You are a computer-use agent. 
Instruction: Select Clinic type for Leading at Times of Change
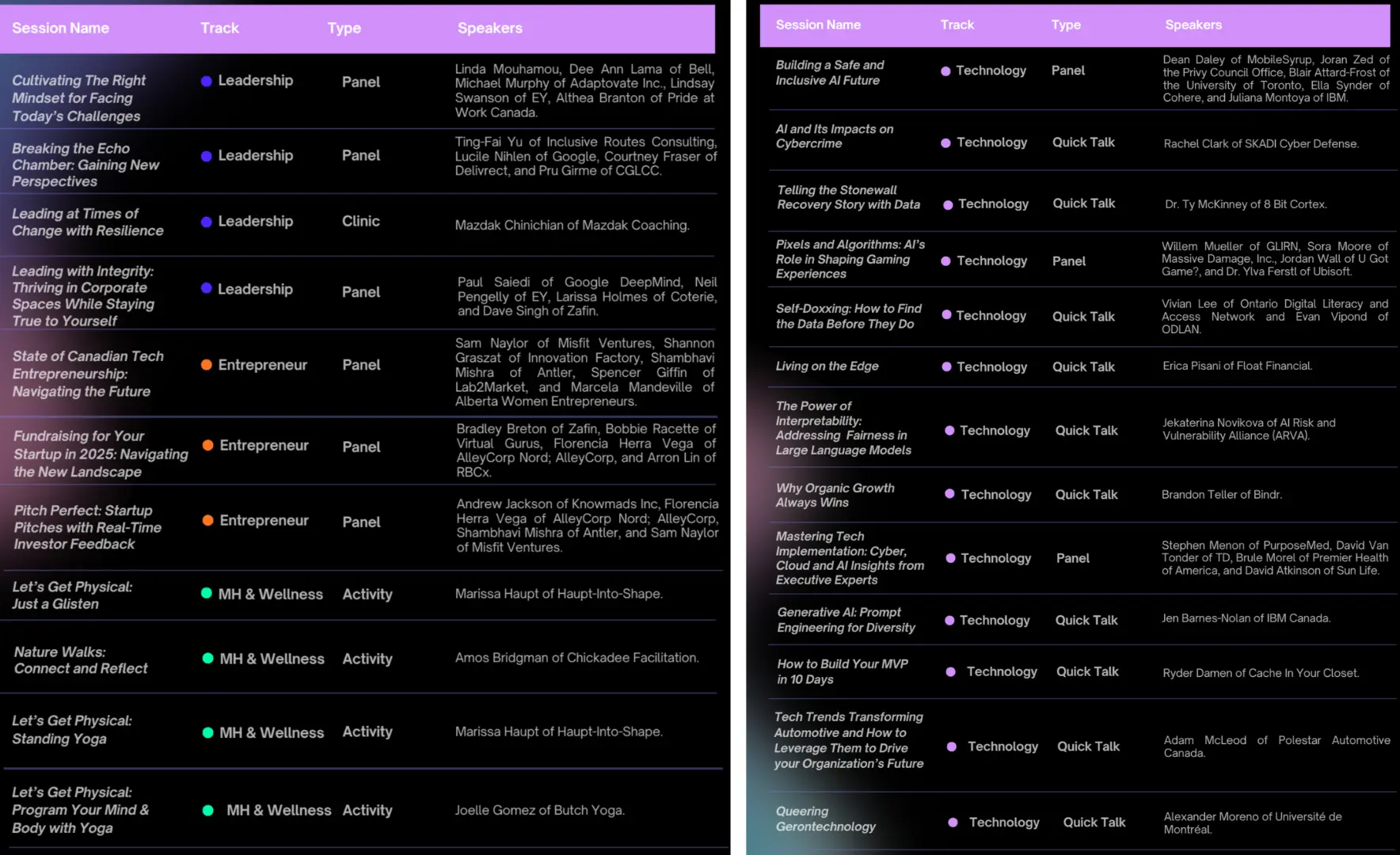(x=360, y=222)
